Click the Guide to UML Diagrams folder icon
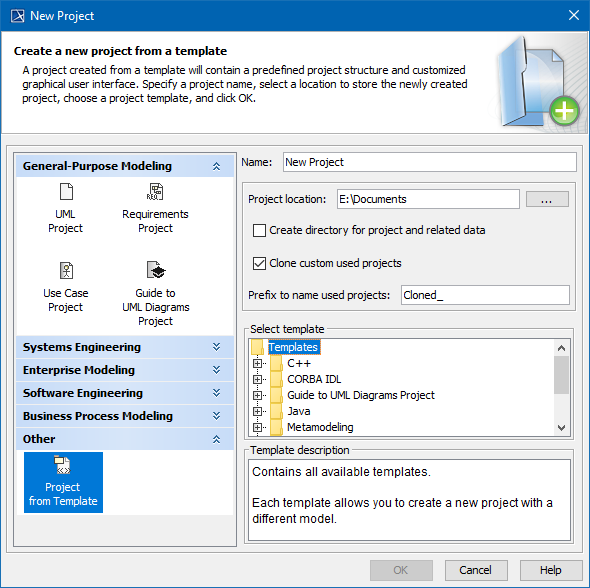Image resolution: width=590 pixels, height=588 pixels. click(276, 395)
